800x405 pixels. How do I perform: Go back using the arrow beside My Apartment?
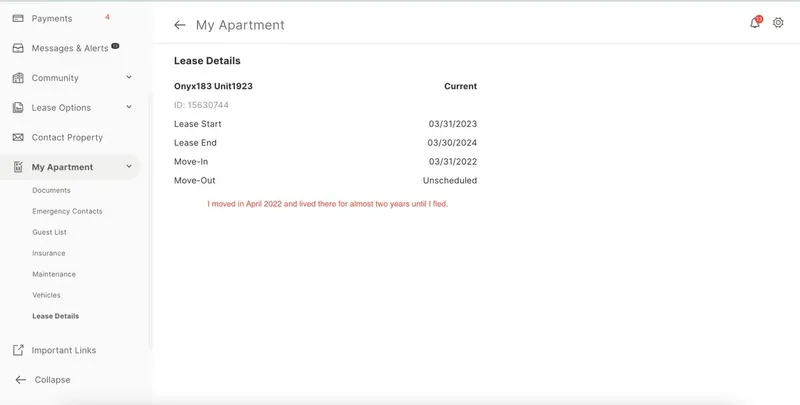pos(180,25)
